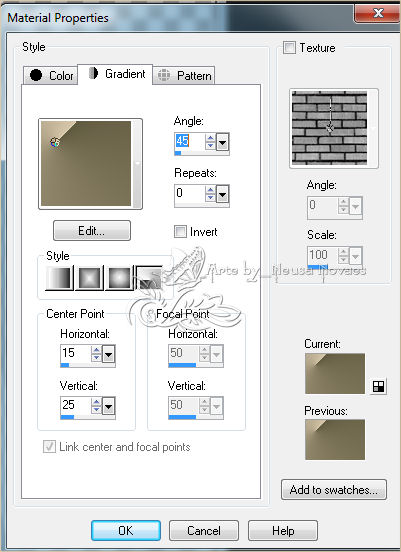Open the Texture Angle dropdown arrow
This screenshot has width=401, height=552.
coord(356,206)
